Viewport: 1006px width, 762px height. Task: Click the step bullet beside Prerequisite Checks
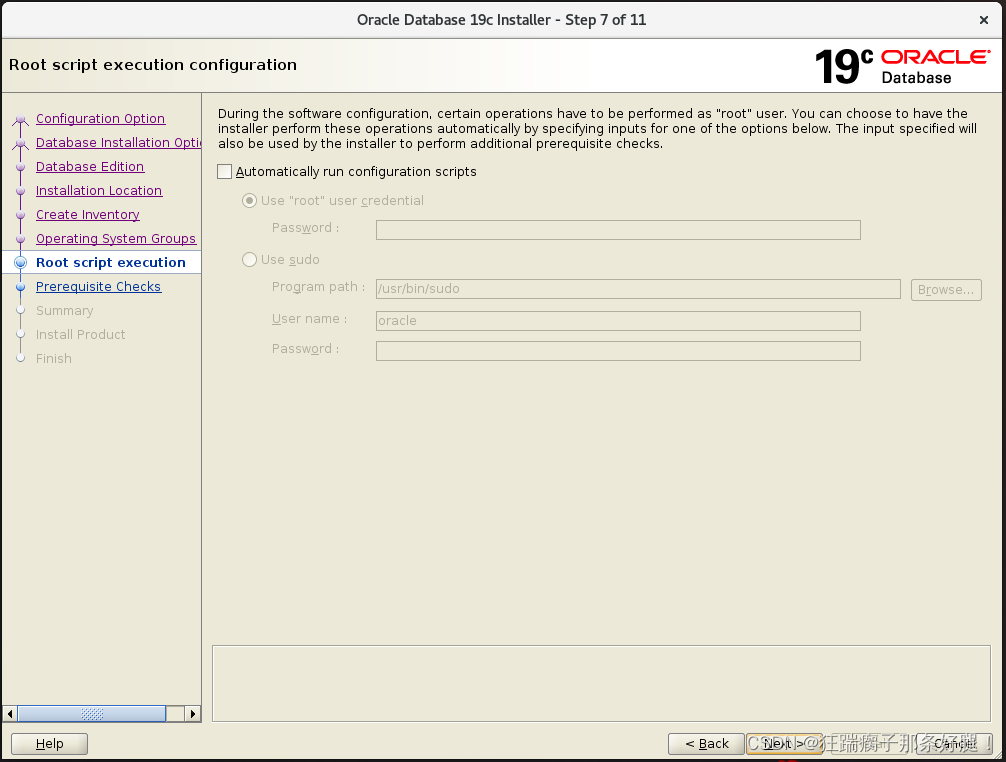pos(21,287)
